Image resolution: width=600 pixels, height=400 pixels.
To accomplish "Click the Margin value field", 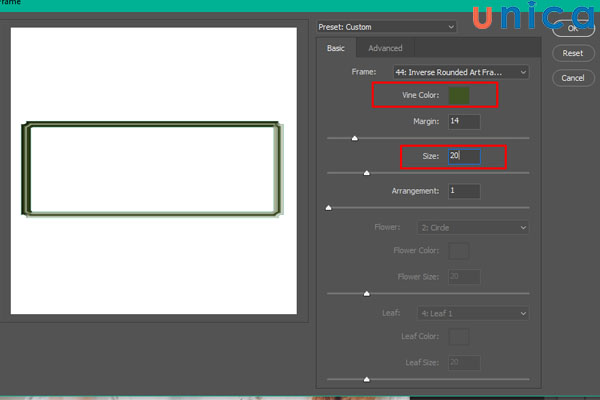I will (x=464, y=121).
